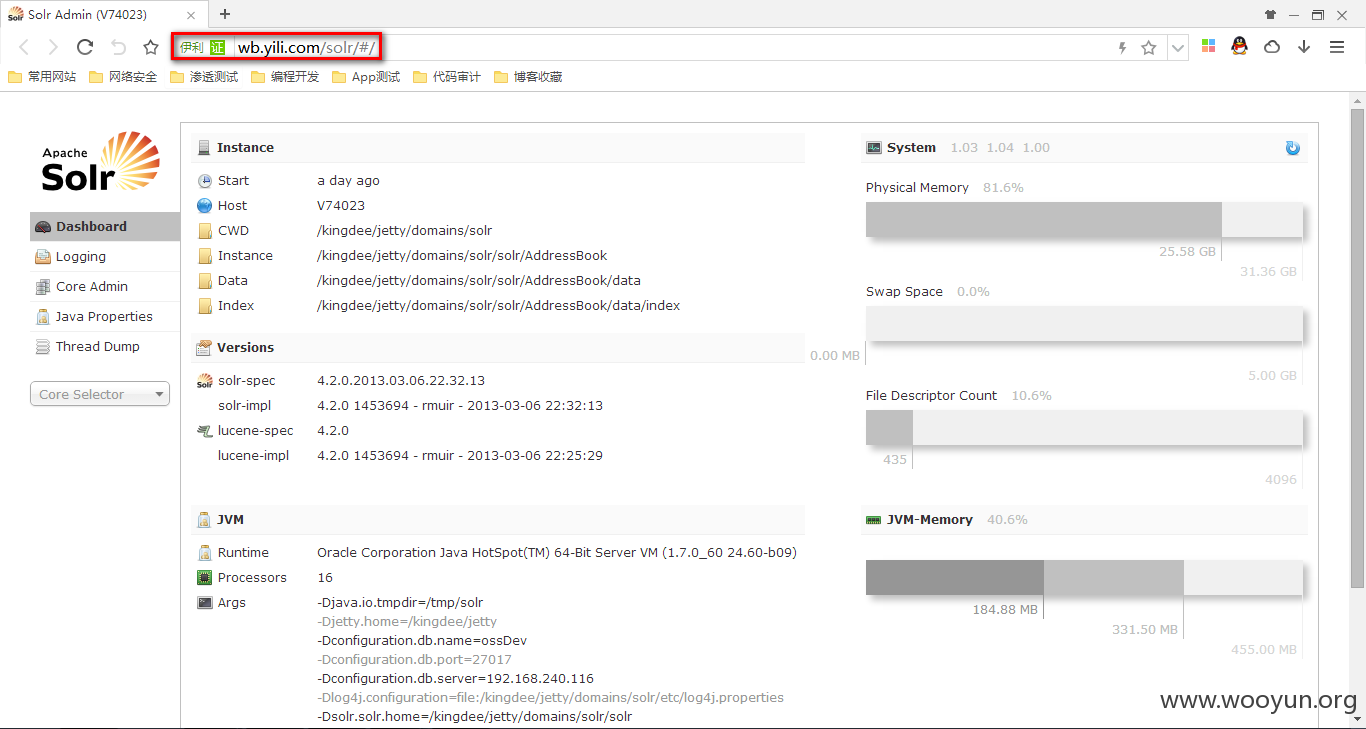Open Logging in the Solr sidebar
This screenshot has height=729, width=1366.
104,256
